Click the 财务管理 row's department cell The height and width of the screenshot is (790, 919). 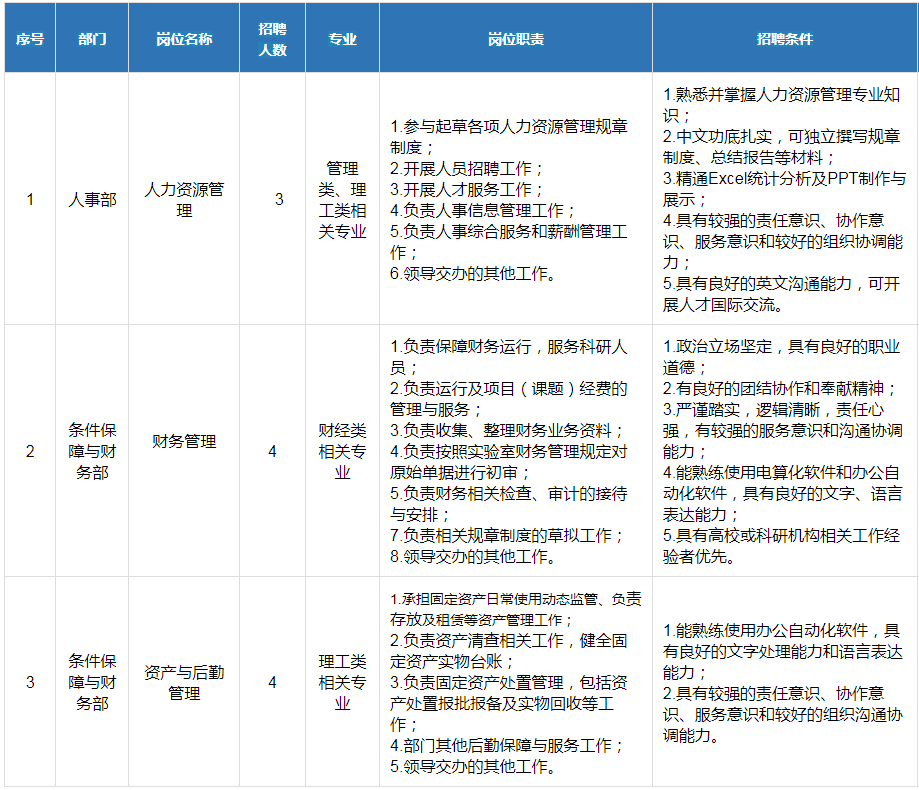[92, 451]
